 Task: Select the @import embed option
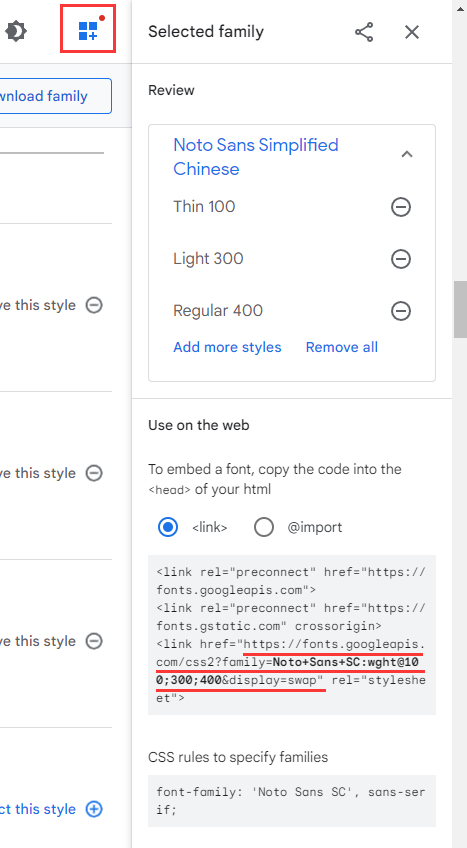click(263, 527)
